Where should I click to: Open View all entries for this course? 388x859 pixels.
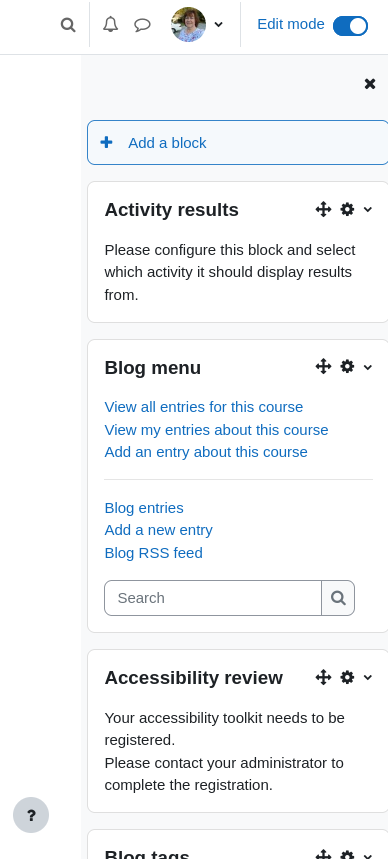(204, 407)
